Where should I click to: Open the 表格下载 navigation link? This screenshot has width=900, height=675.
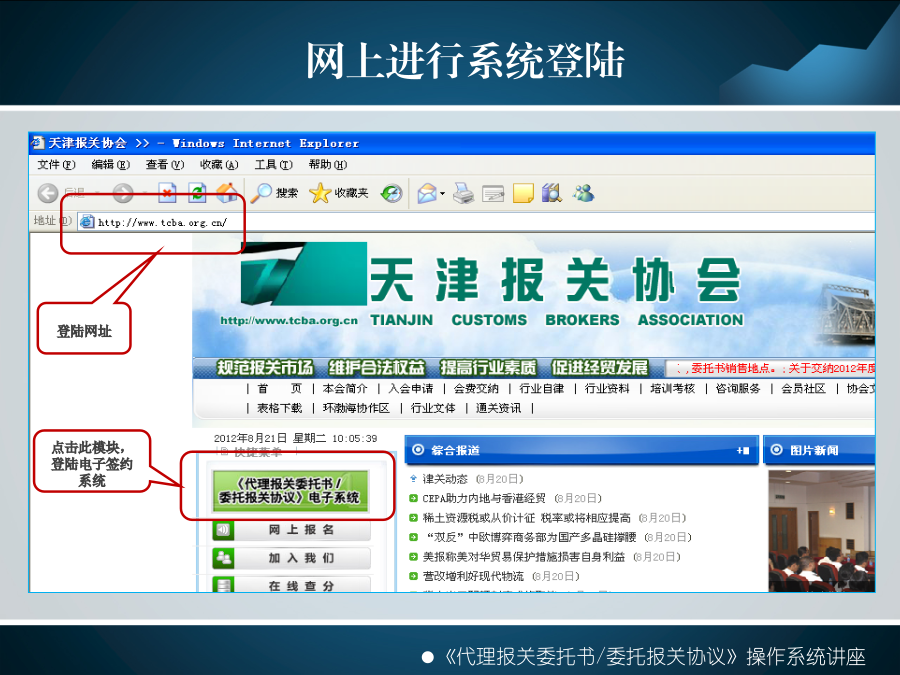coord(280,408)
